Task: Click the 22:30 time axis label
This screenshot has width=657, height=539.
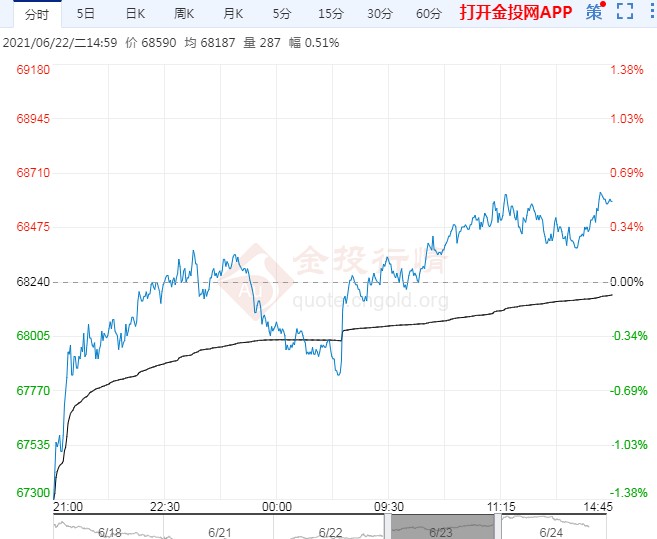Action: (x=165, y=507)
